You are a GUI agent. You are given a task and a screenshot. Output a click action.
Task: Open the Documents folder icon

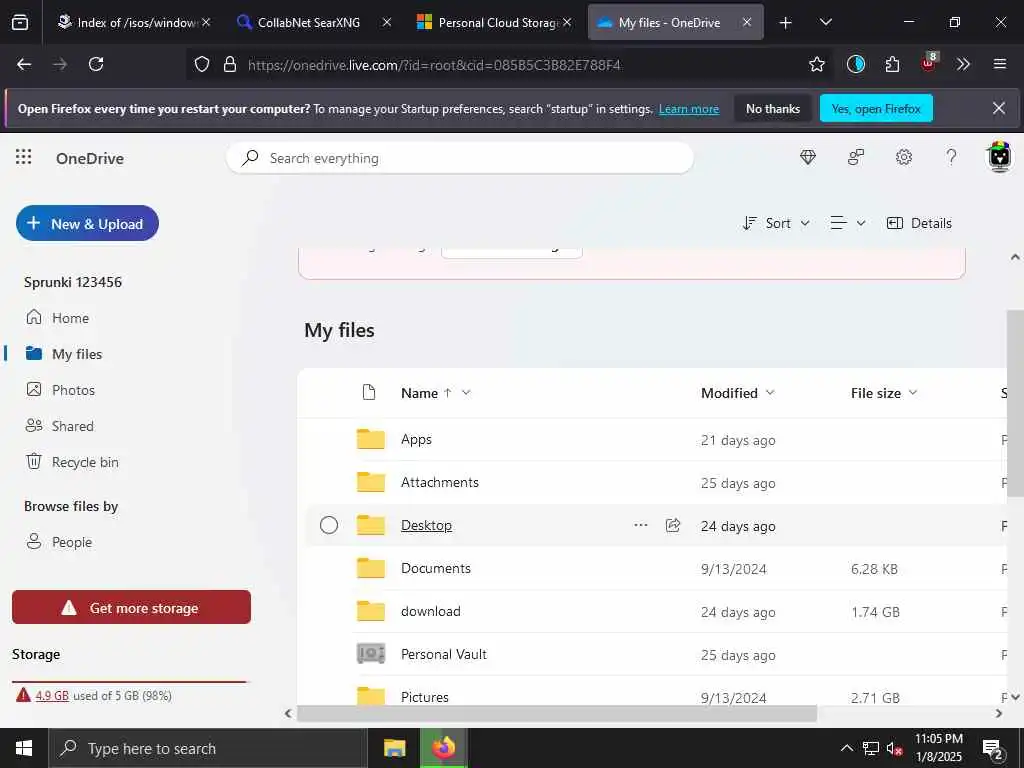[370, 568]
